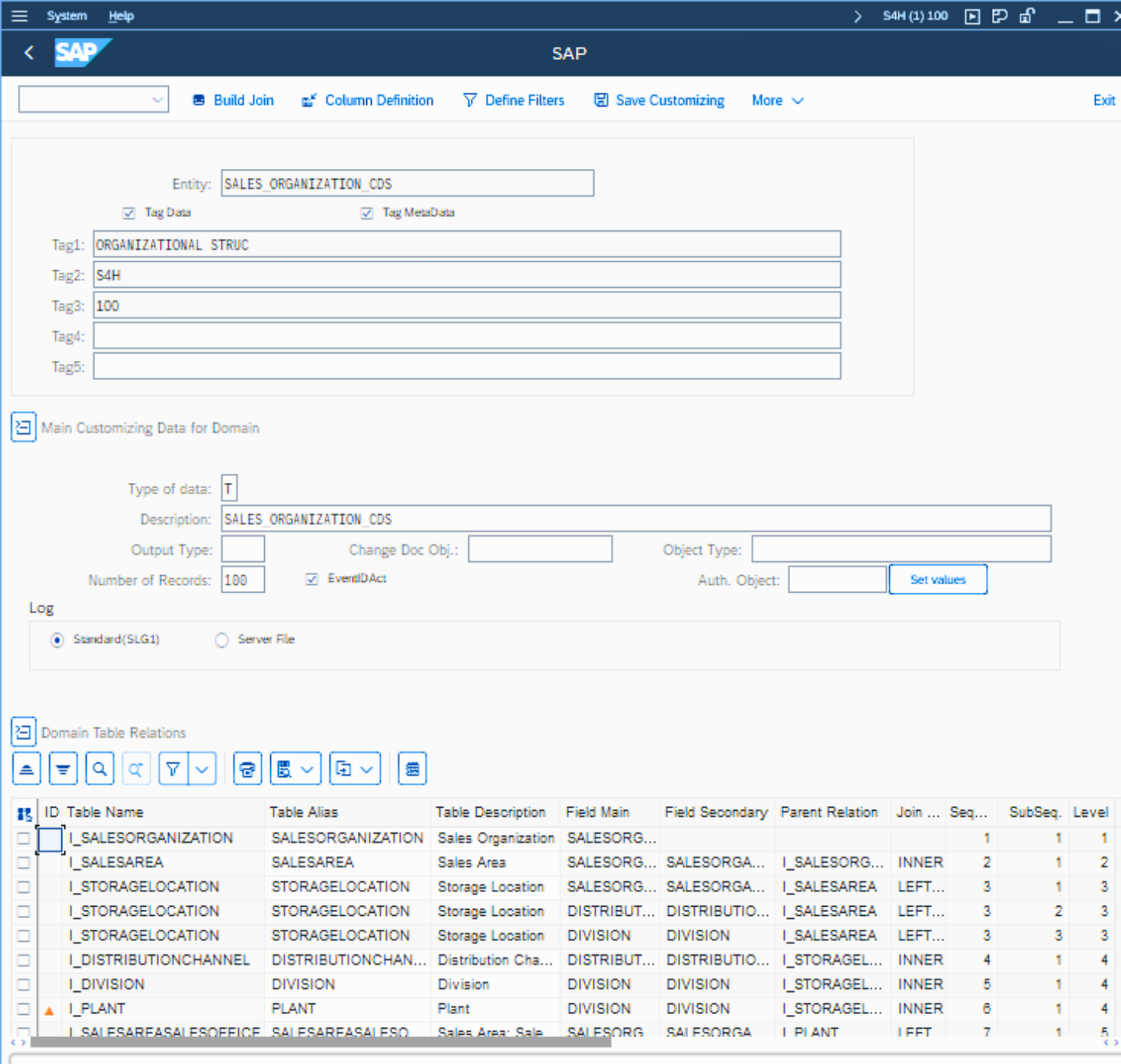Collapse the Main Customizing Data for Domain section

(23, 428)
